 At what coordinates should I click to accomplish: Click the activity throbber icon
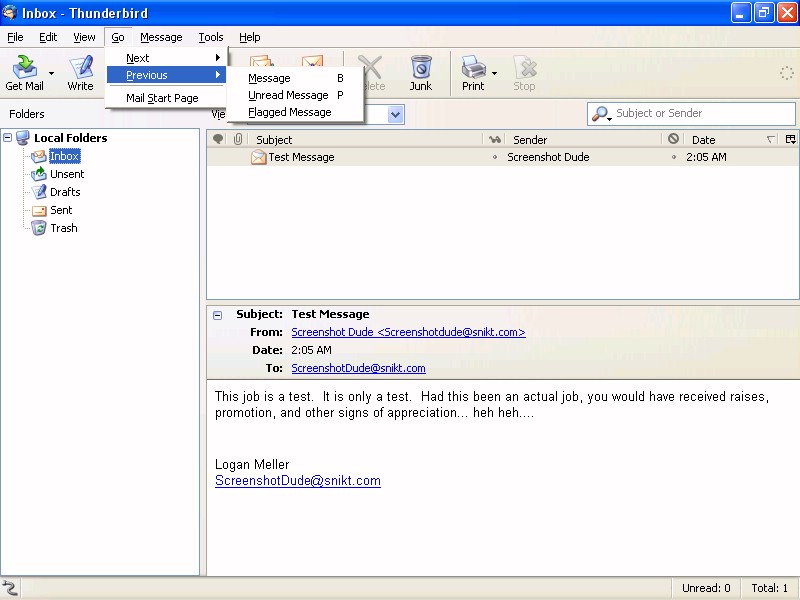787,73
